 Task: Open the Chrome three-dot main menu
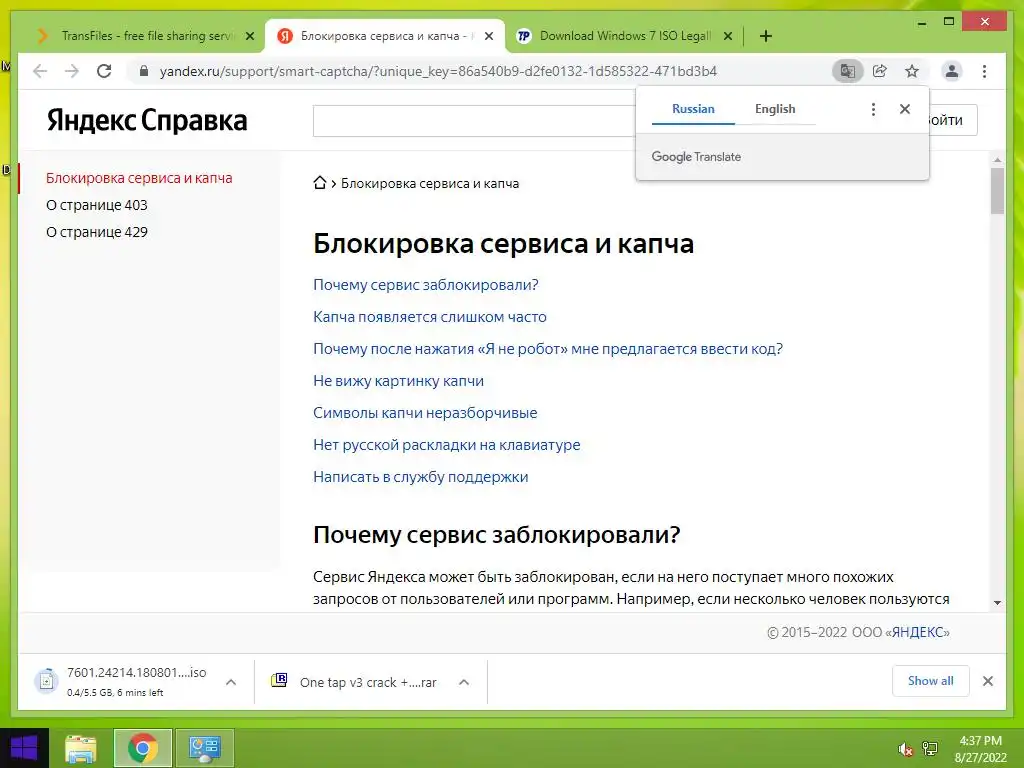point(984,71)
